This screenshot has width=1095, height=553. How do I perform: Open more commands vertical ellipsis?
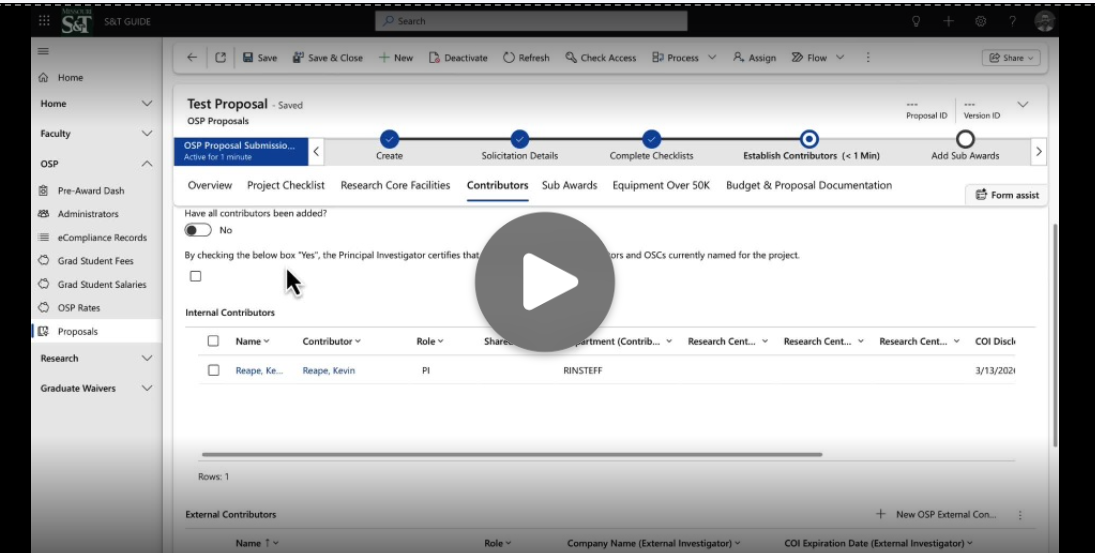[868, 57]
